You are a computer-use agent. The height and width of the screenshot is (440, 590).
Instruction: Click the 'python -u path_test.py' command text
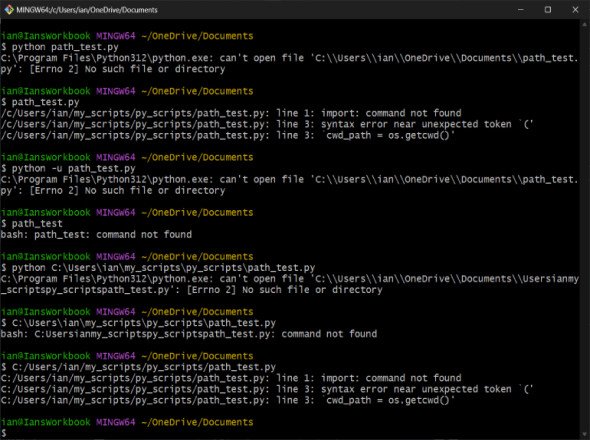click(x=73, y=168)
